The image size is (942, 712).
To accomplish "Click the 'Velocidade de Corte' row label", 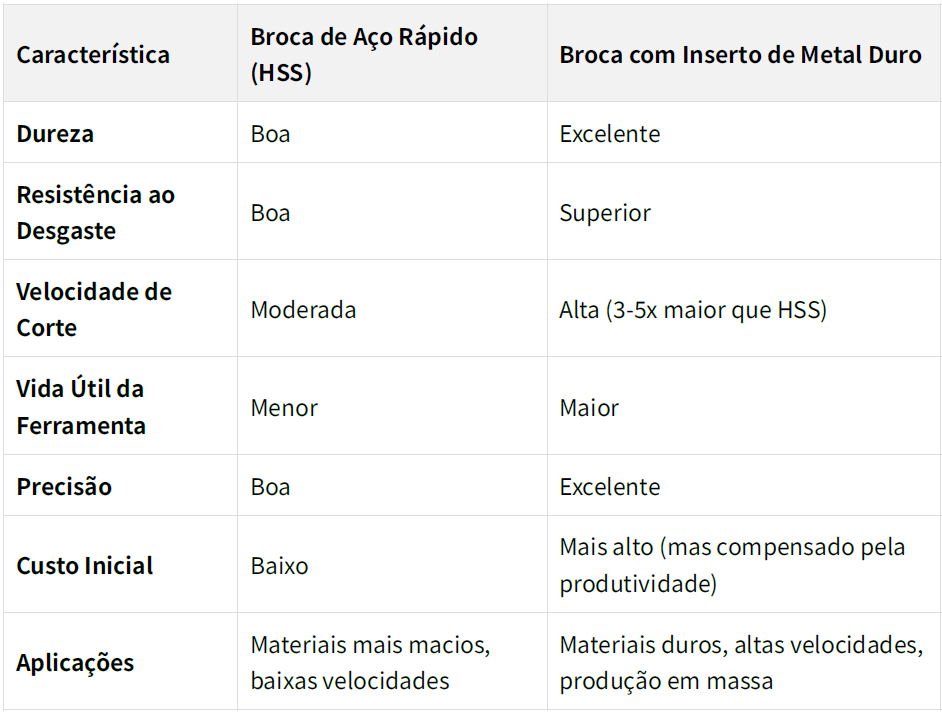I will coord(94,309).
